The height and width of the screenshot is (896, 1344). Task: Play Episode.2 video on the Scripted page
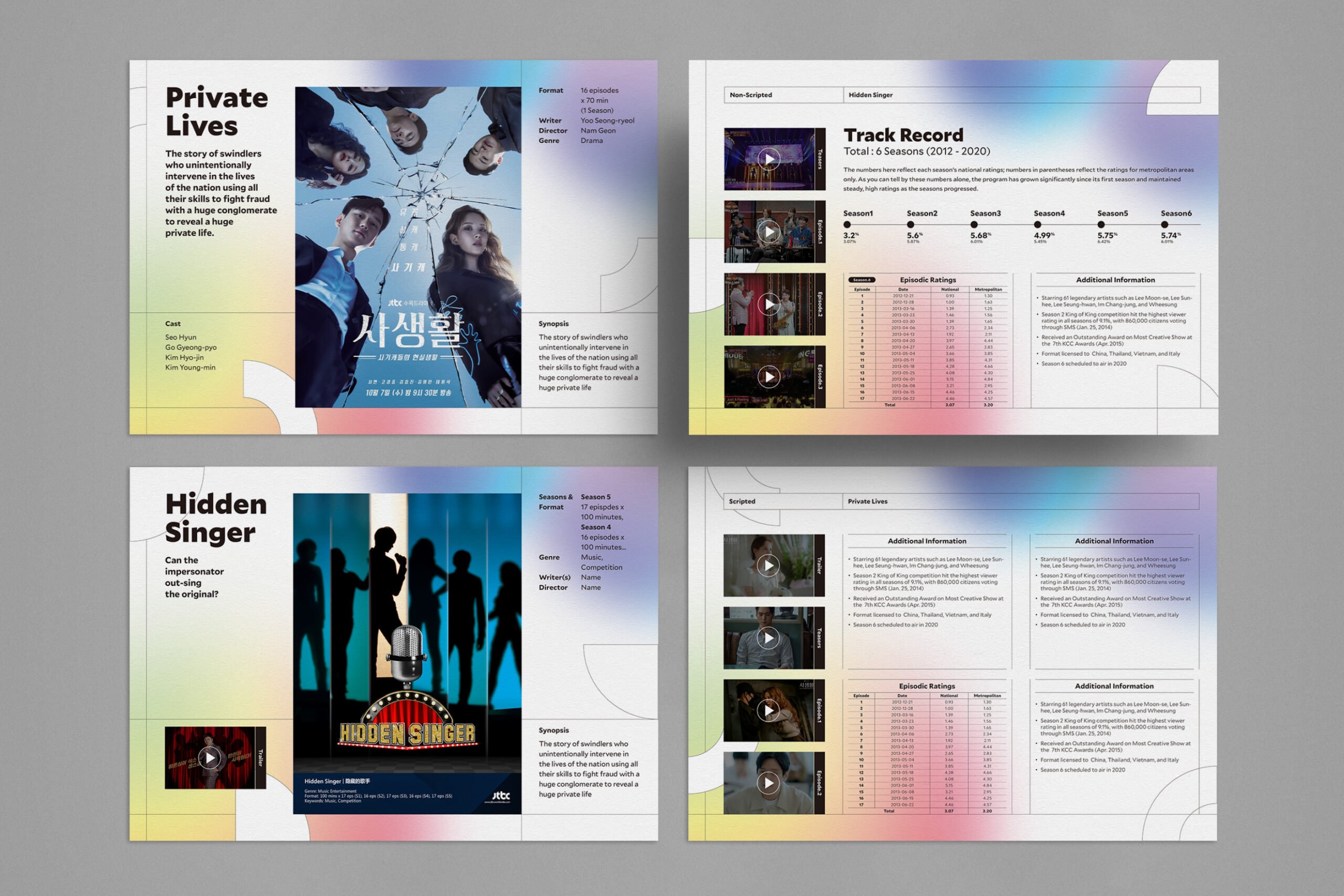[x=769, y=783]
